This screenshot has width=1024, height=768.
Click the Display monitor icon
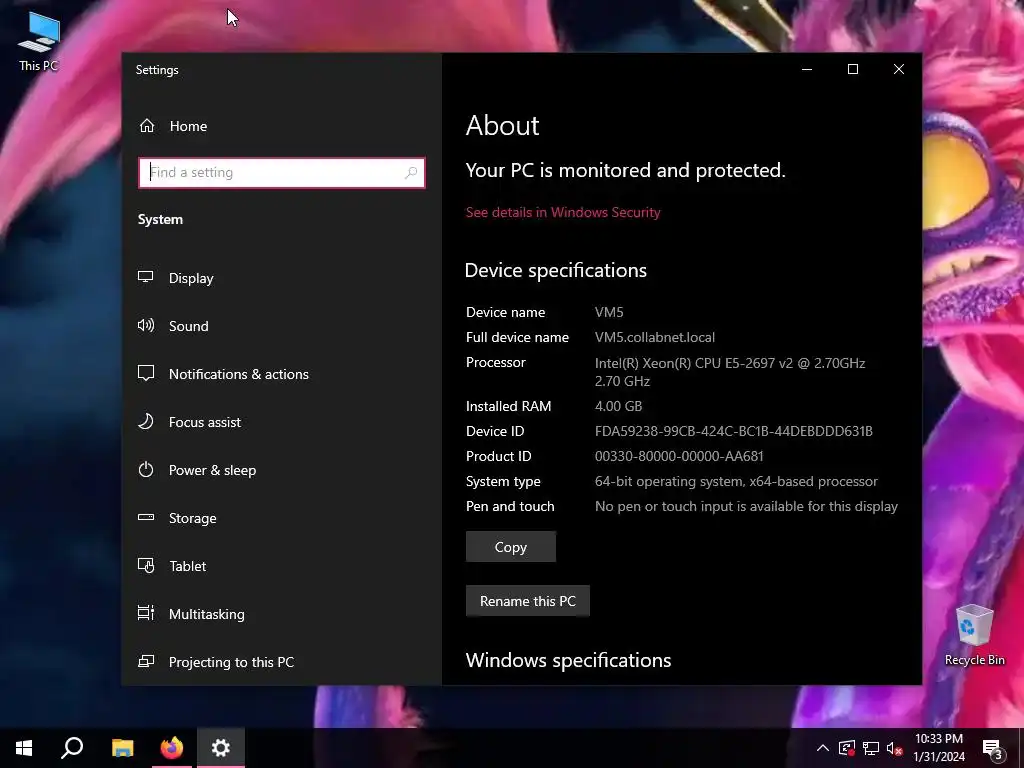coord(146,277)
